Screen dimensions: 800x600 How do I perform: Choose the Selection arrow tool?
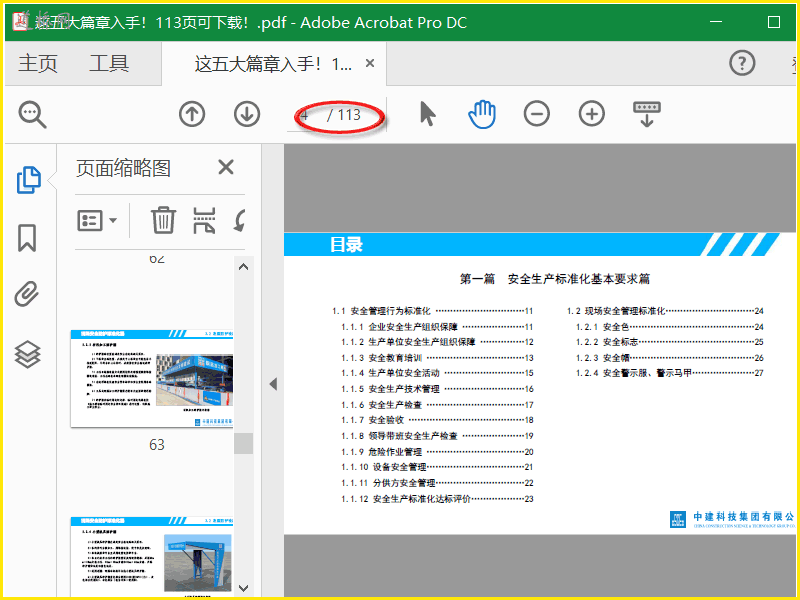428,114
